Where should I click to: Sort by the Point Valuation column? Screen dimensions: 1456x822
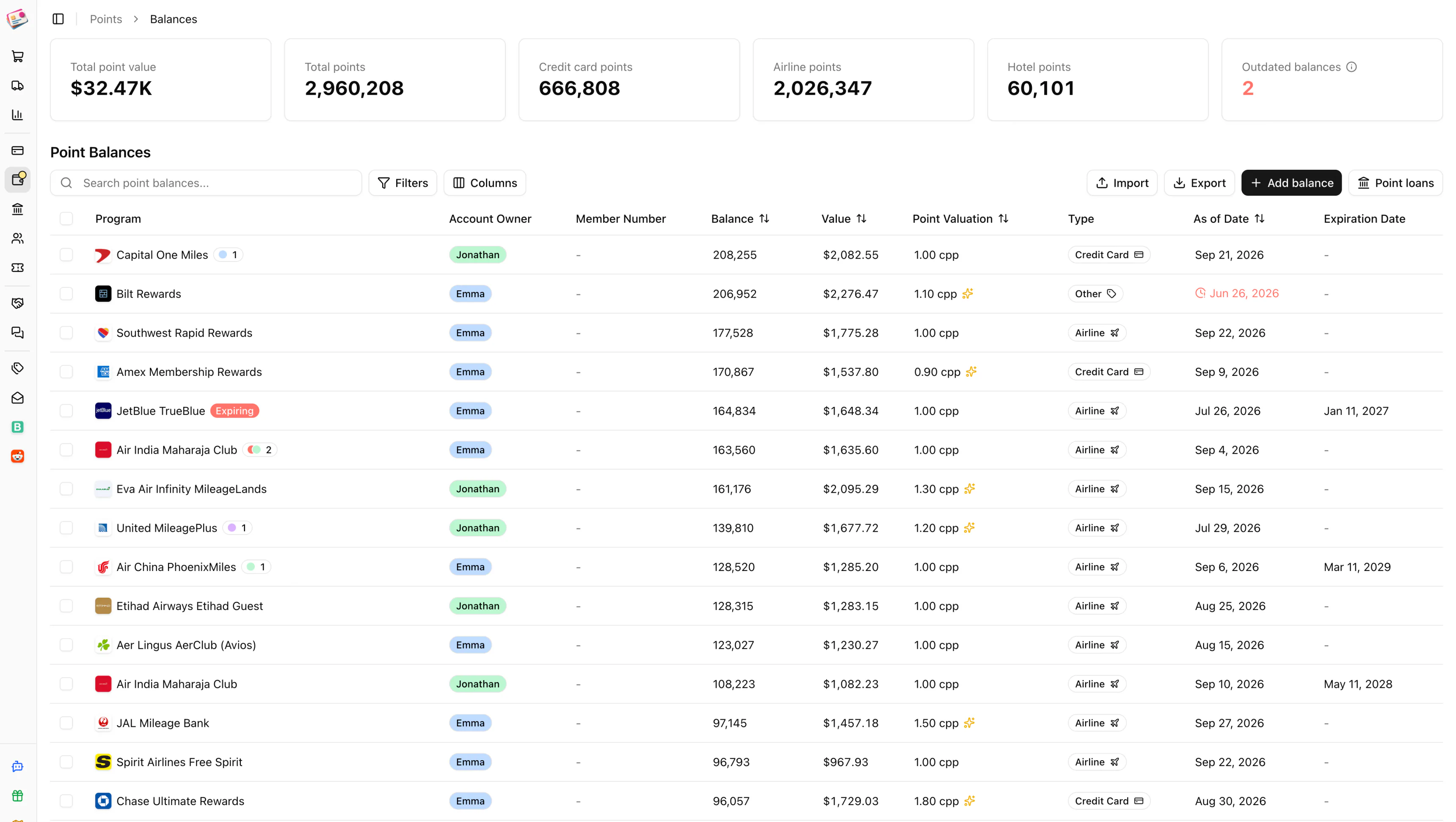pos(960,219)
